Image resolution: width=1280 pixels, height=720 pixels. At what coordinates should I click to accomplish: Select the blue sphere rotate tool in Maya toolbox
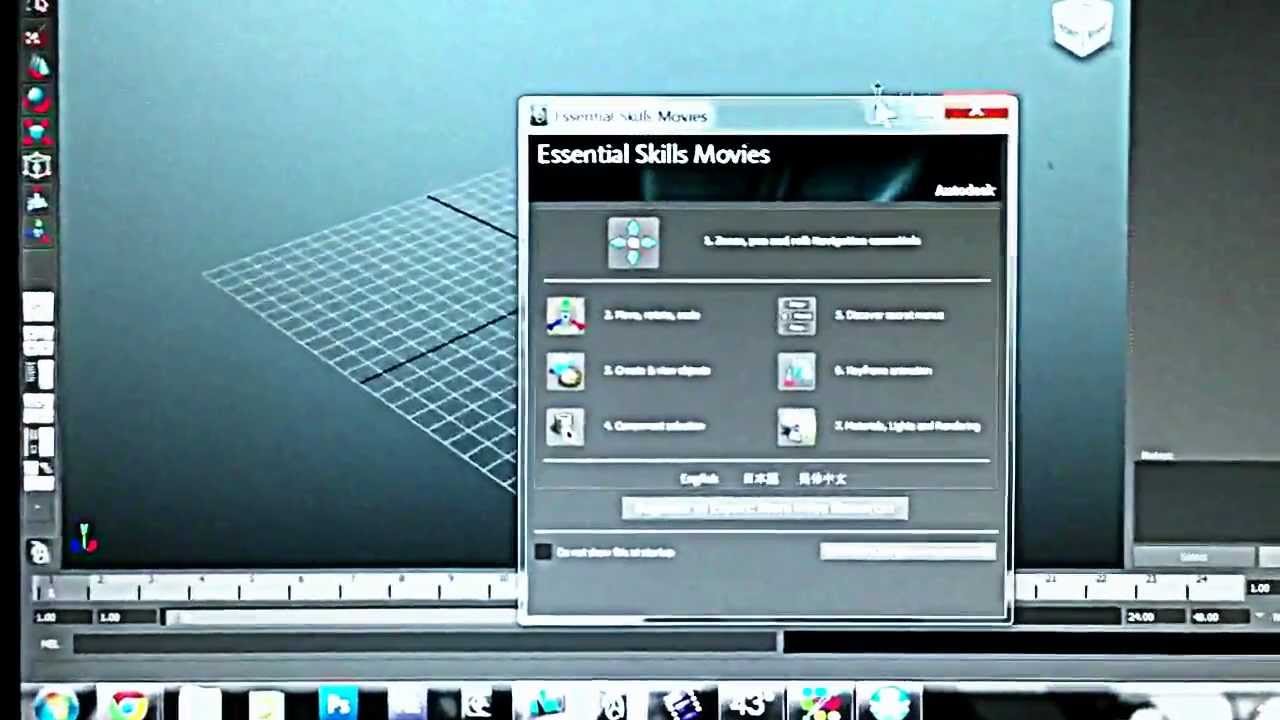click(x=36, y=98)
